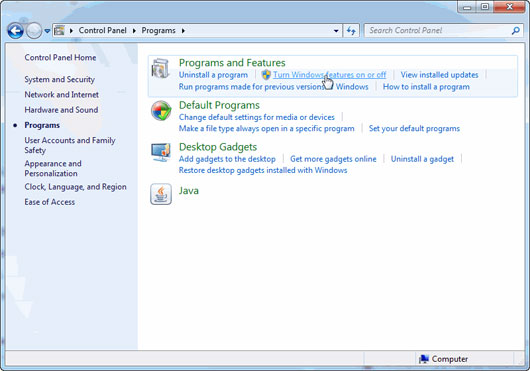Click the Programs and Features icon
This screenshot has width=530, height=371.
[160, 69]
